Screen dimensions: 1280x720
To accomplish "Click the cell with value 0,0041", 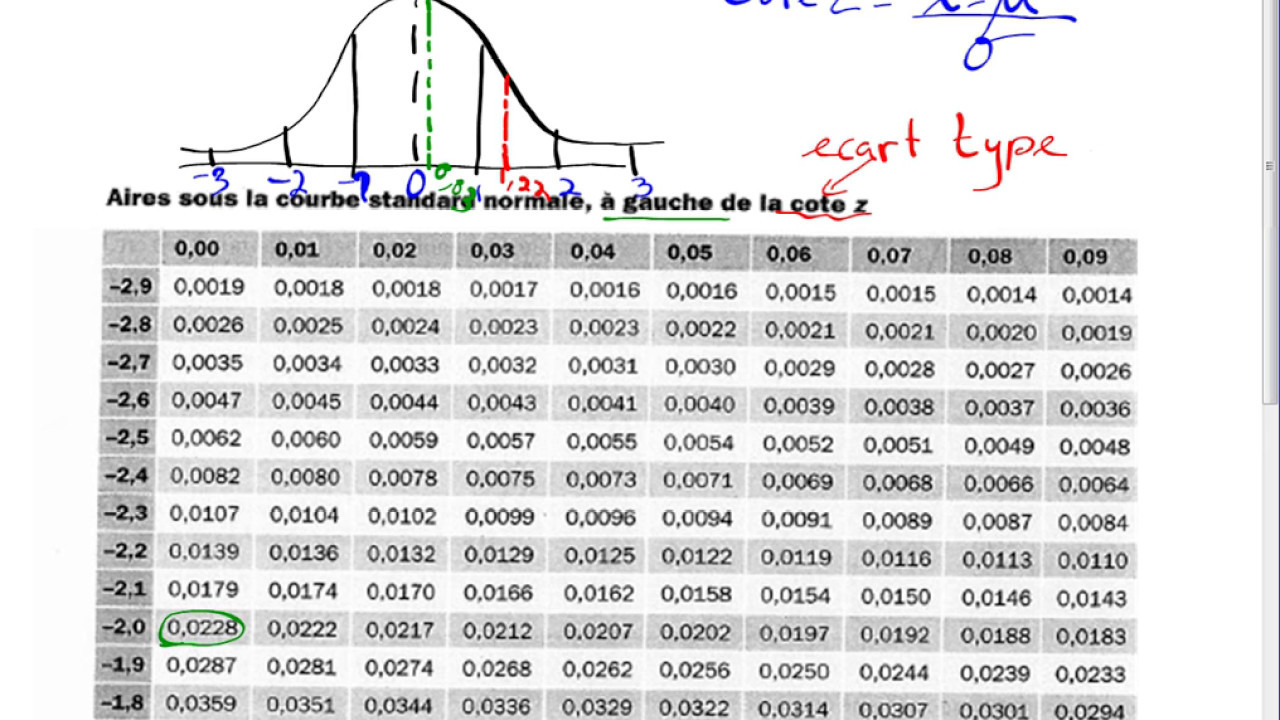I will tap(602, 403).
